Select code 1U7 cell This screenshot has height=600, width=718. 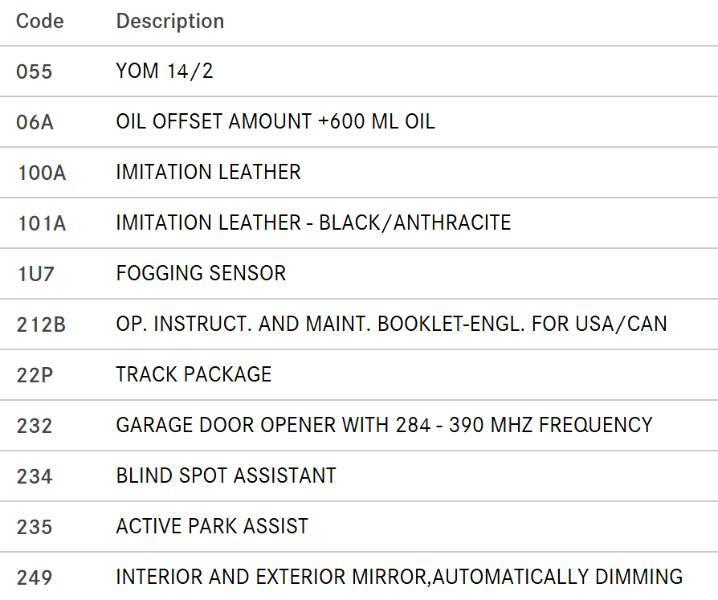point(35,274)
